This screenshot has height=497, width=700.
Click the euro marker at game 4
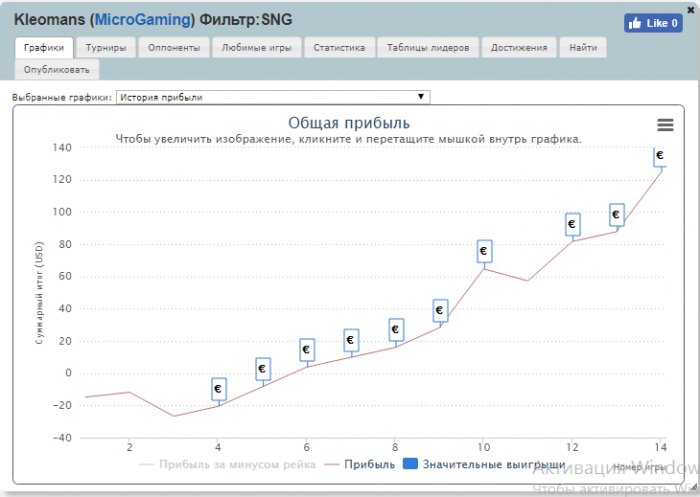point(218,388)
